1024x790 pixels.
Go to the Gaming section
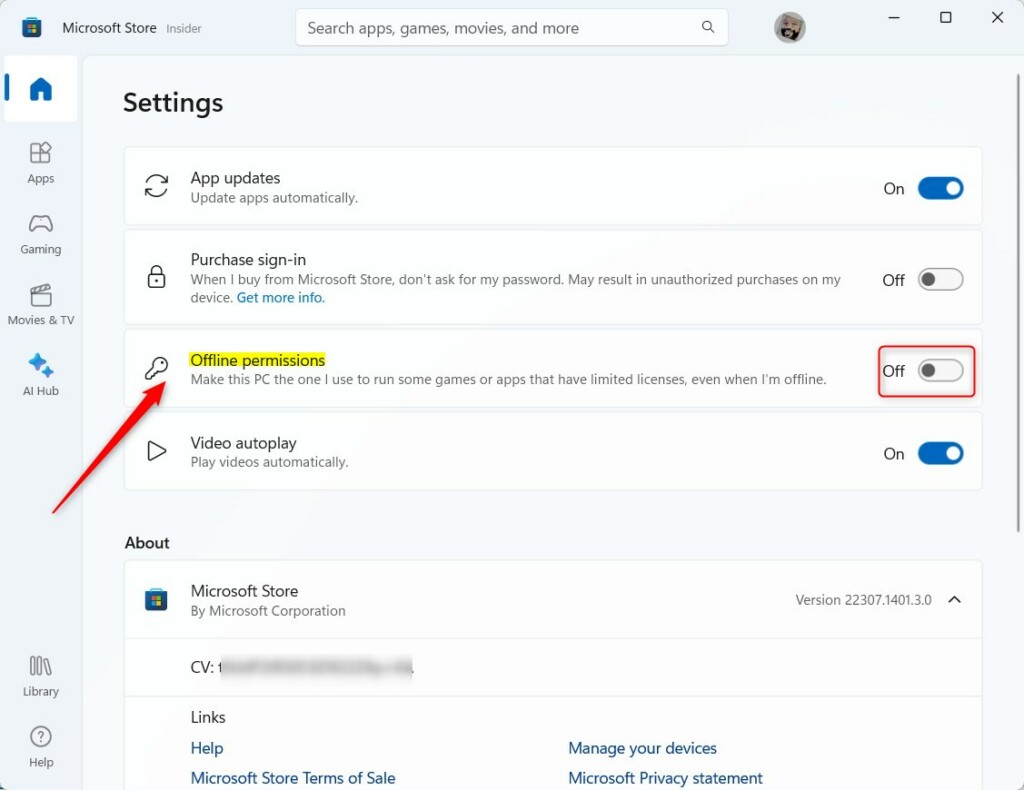40,234
